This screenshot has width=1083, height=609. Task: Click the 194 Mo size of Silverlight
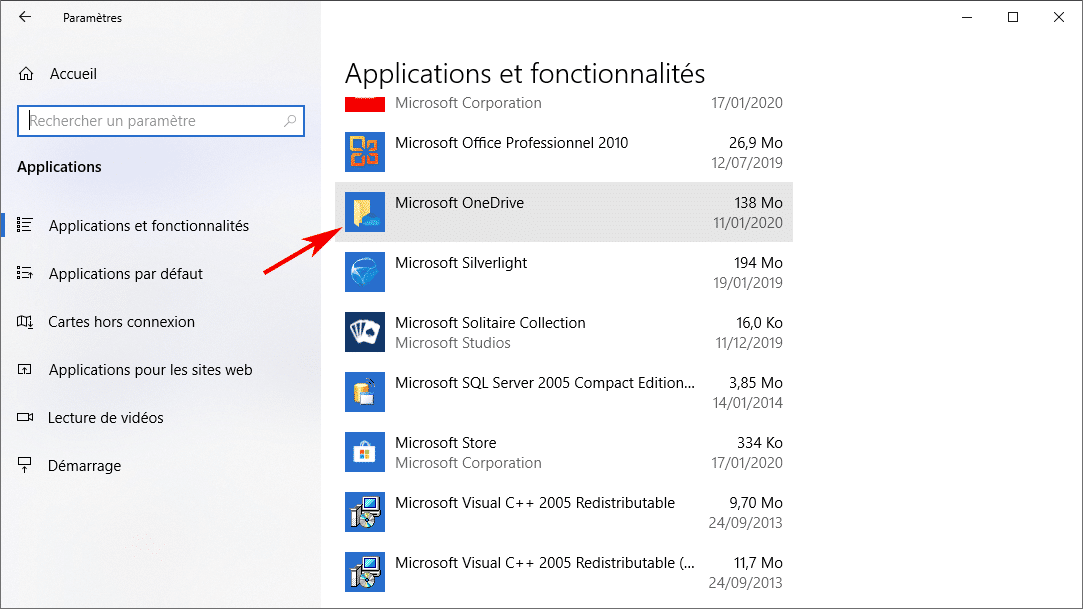(x=758, y=263)
